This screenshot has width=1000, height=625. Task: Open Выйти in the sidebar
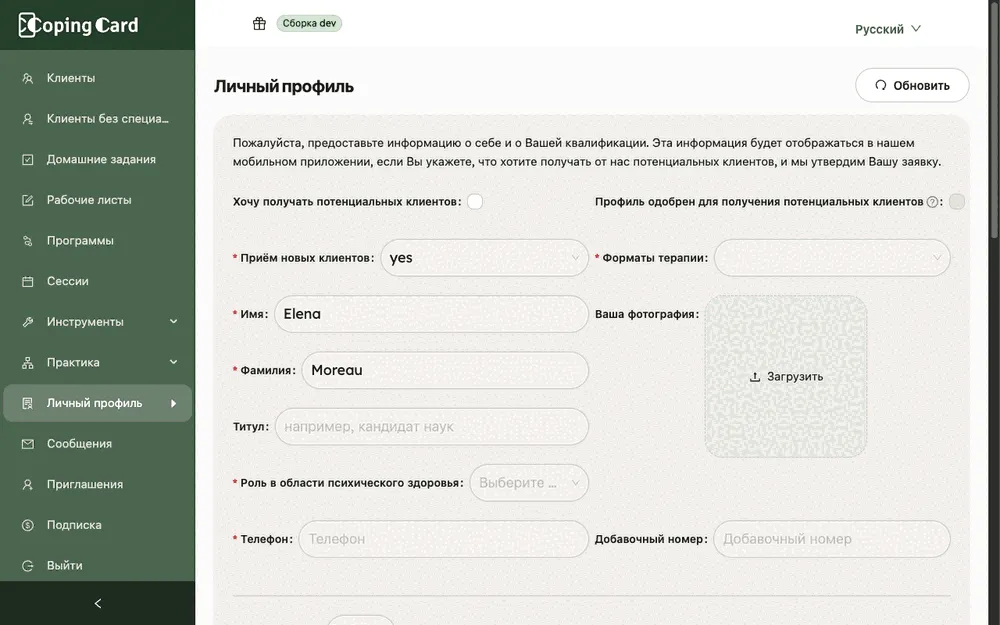click(x=98, y=566)
